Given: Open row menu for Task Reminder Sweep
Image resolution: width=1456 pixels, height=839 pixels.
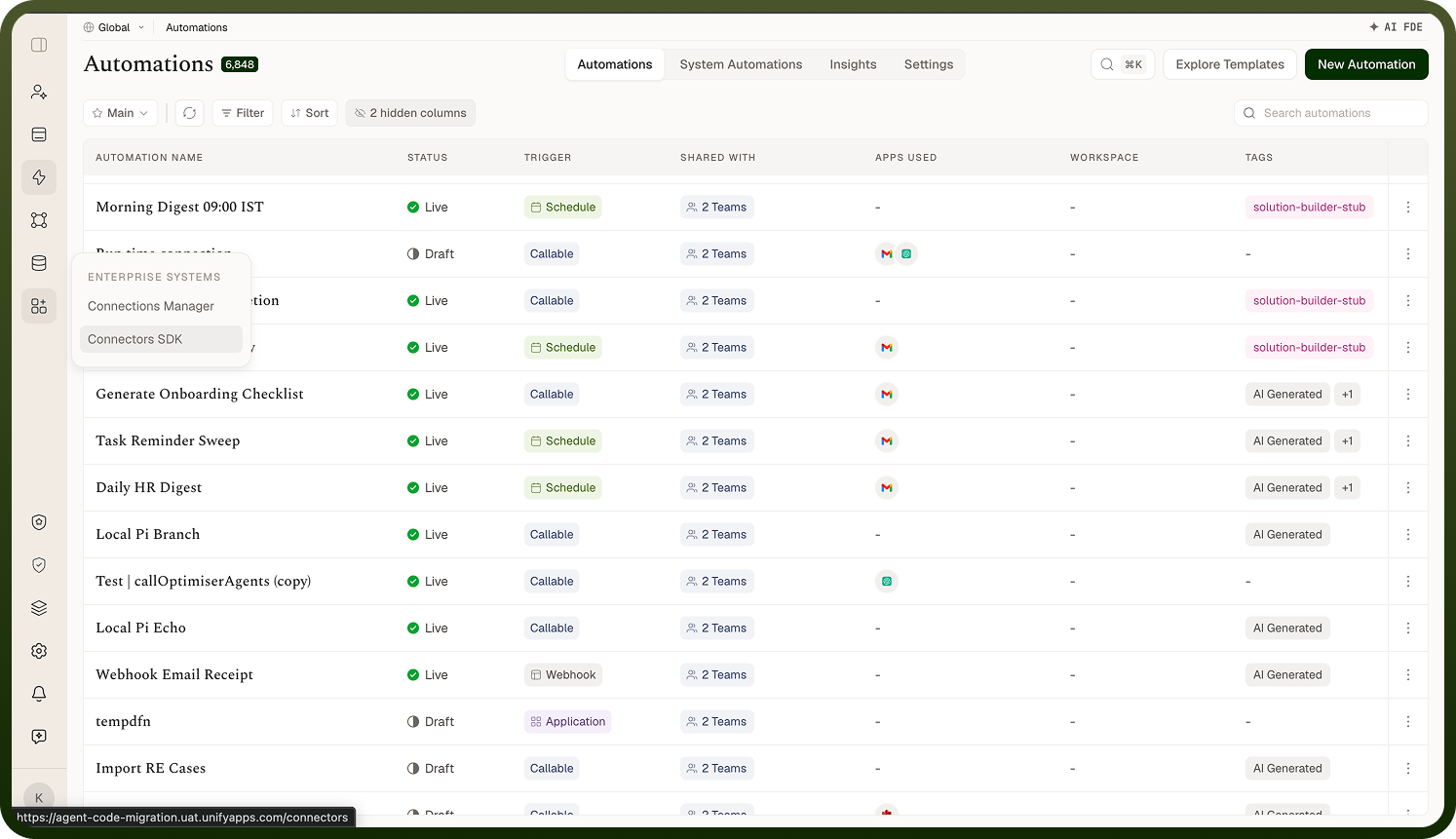Looking at the screenshot, I should point(1408,441).
